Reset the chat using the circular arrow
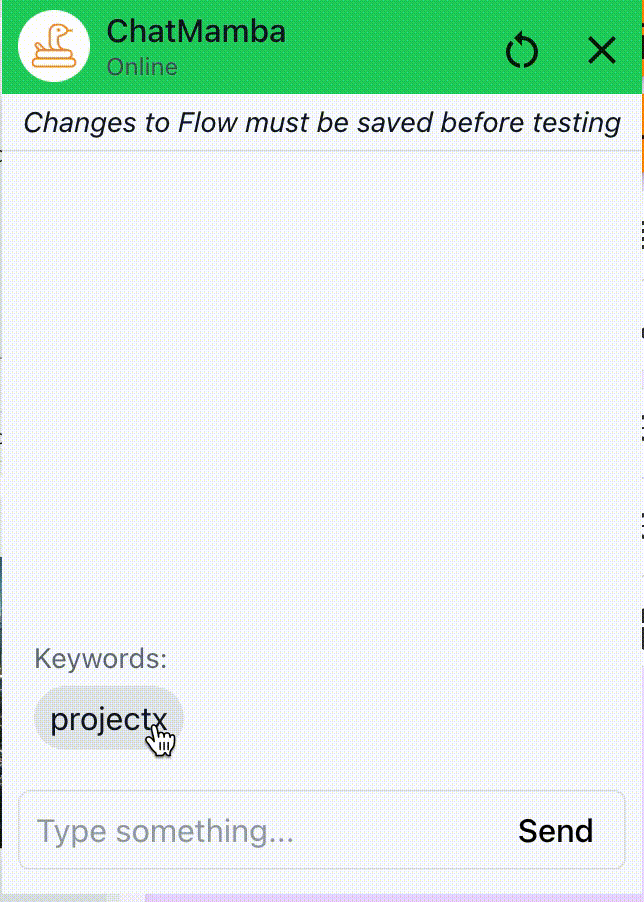The width and height of the screenshot is (644, 902). pyautogui.click(x=522, y=50)
